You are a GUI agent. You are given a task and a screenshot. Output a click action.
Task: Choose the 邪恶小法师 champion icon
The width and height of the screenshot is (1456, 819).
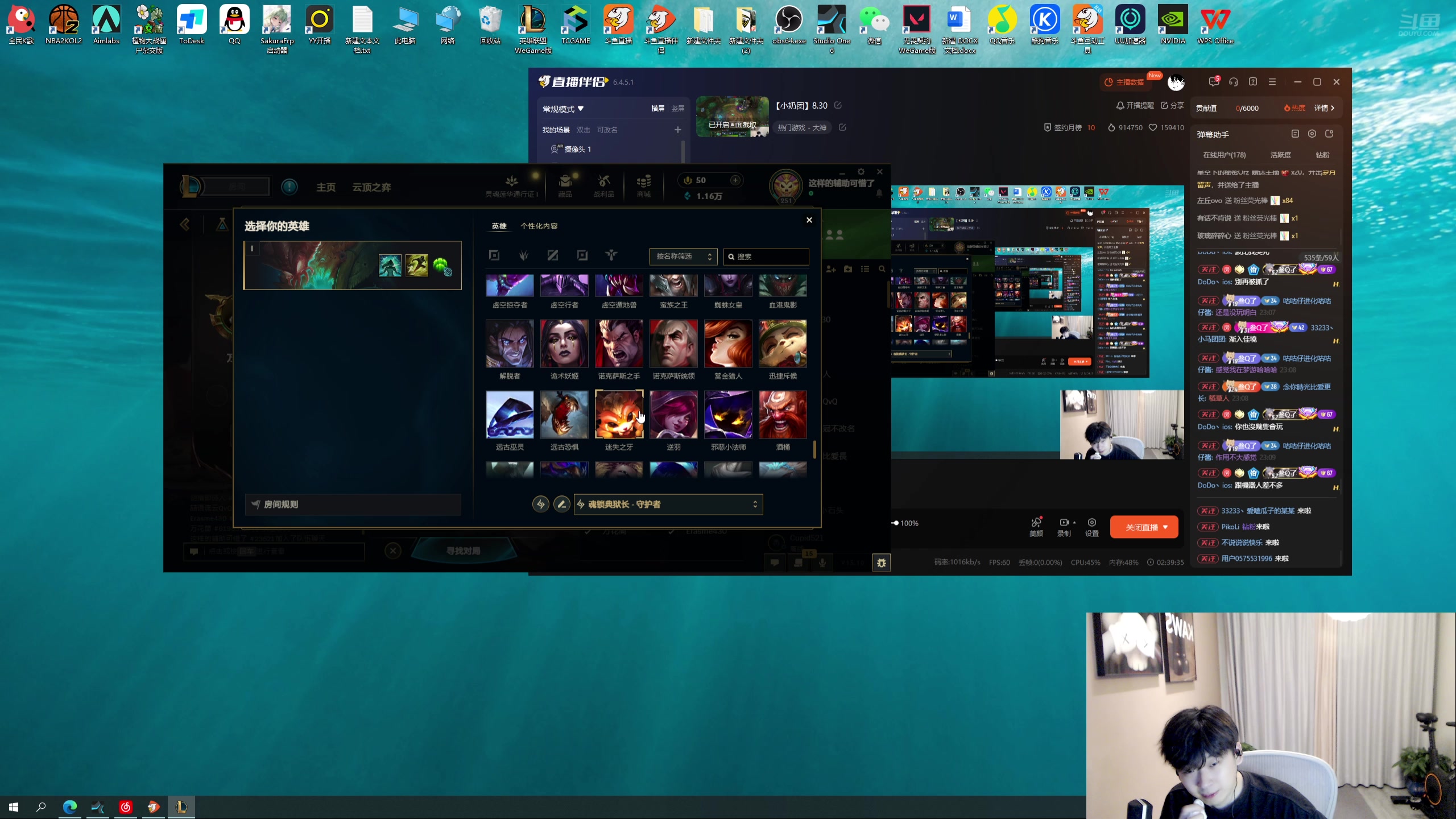click(728, 414)
